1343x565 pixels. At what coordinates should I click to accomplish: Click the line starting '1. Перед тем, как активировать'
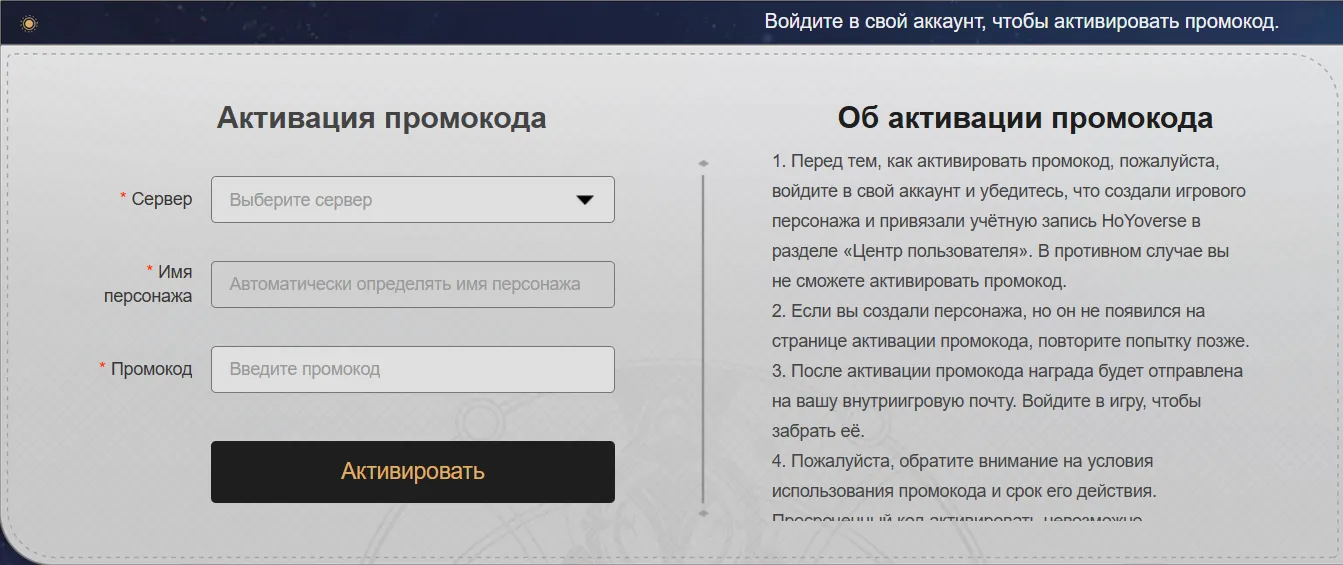coord(996,161)
